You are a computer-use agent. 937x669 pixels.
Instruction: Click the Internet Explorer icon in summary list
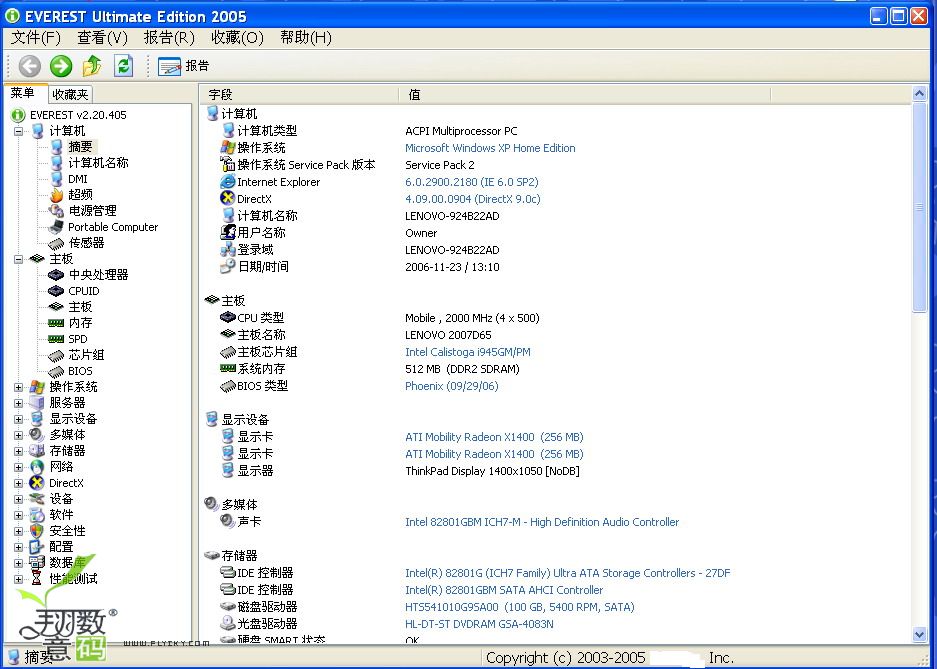click(228, 182)
